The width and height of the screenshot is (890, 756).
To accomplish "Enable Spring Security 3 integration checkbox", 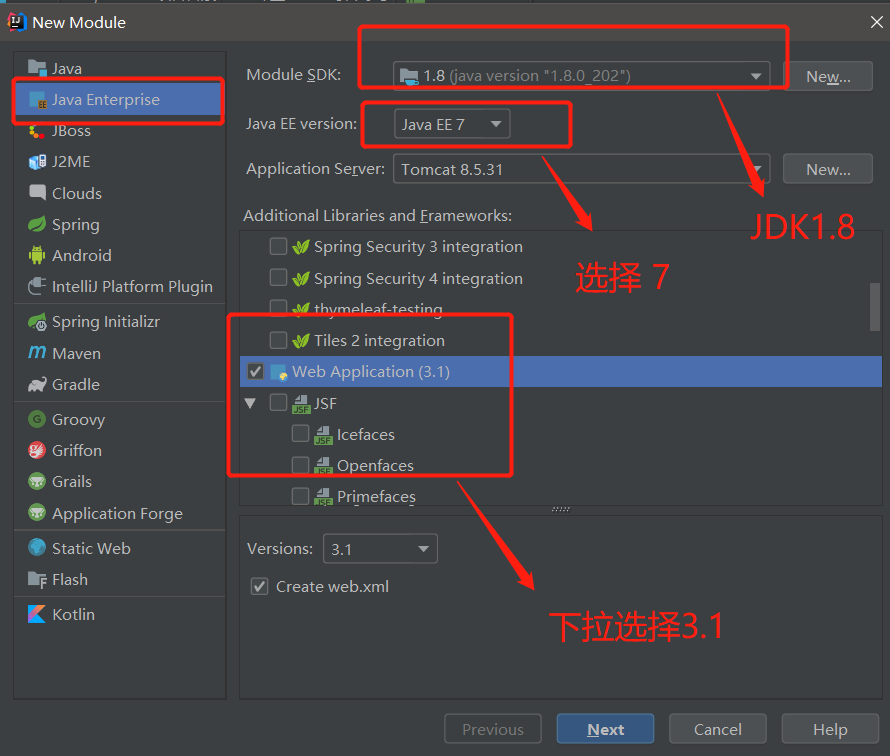I will pyautogui.click(x=278, y=246).
